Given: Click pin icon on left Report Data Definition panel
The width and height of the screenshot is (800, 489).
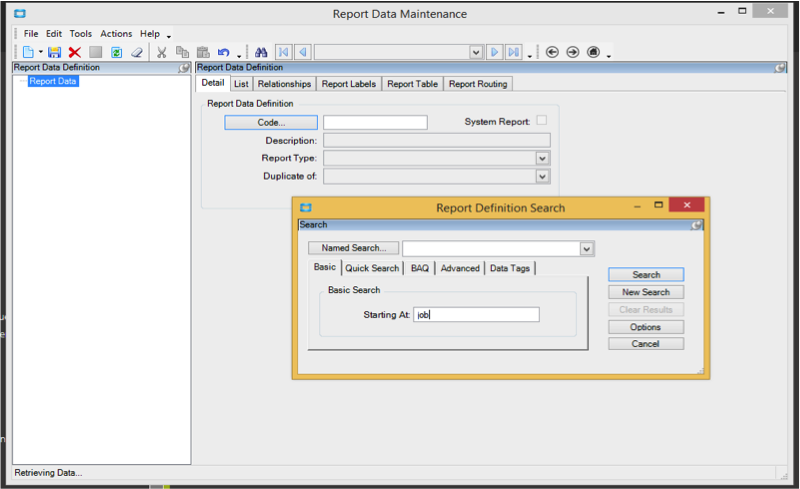Looking at the screenshot, I should click(184, 68).
